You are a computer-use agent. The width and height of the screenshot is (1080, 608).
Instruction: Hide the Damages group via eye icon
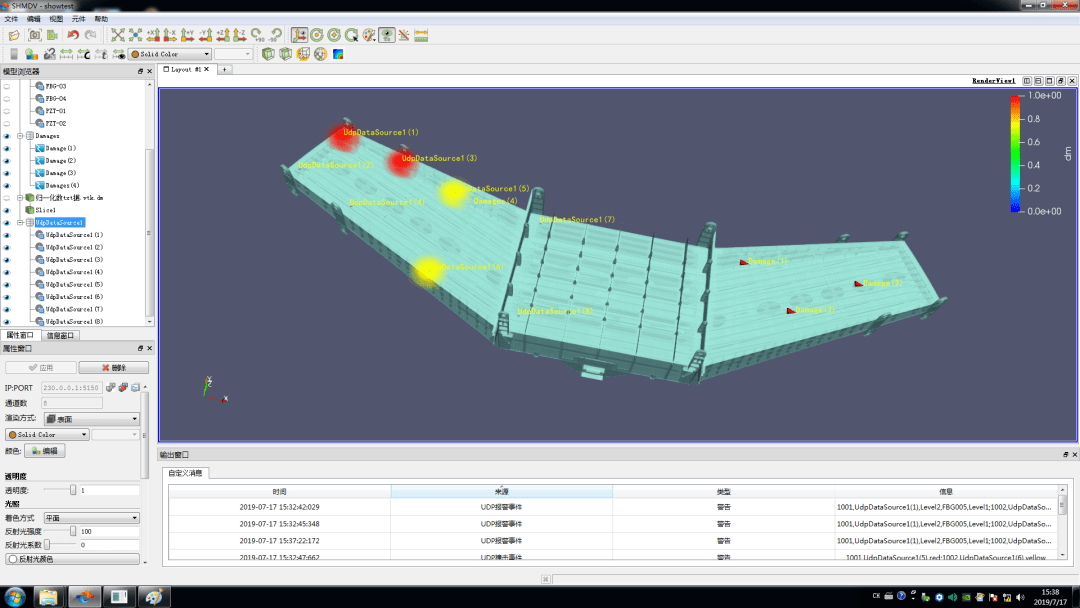tap(7, 136)
